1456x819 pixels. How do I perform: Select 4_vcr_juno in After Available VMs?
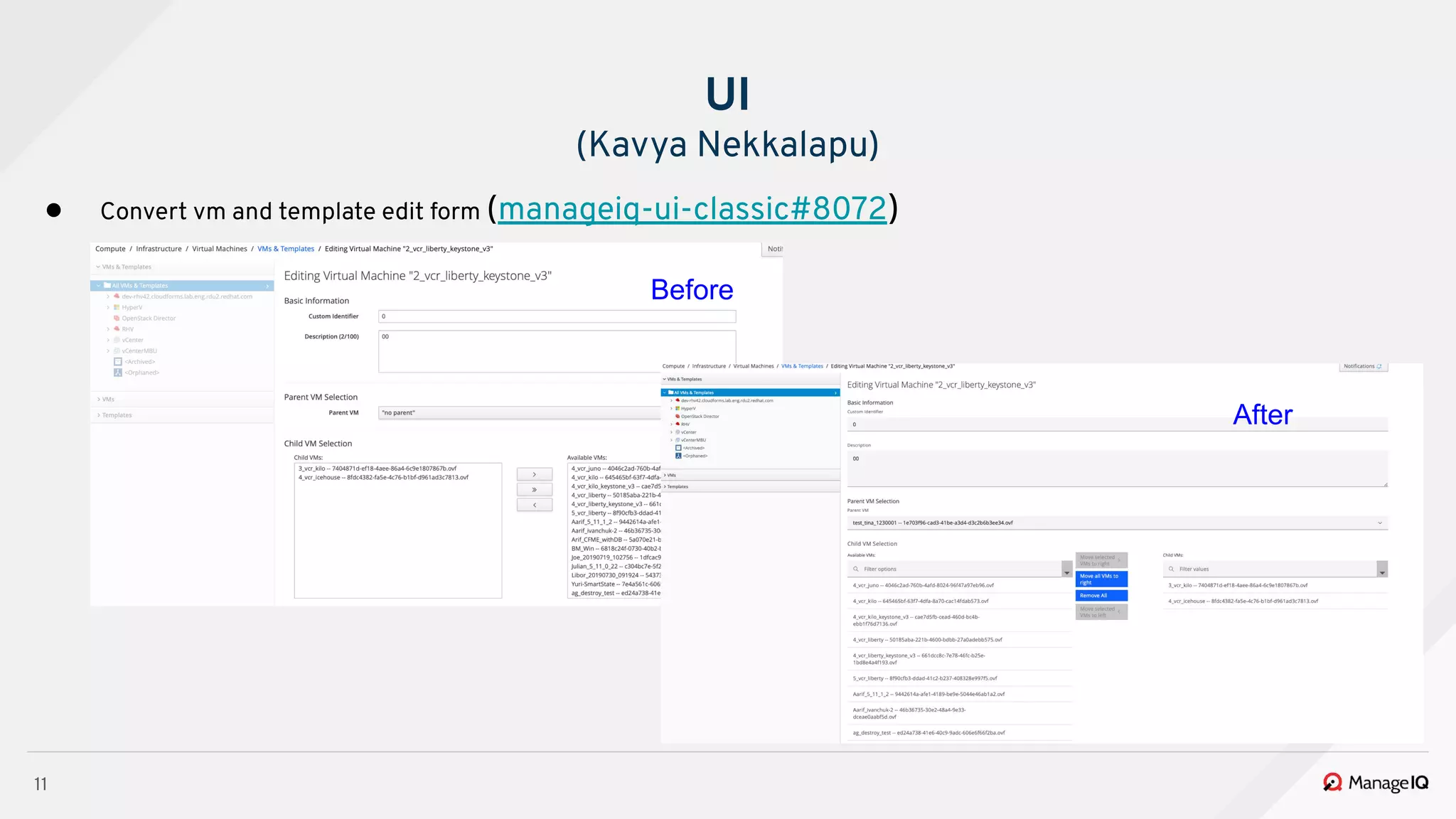click(x=959, y=586)
